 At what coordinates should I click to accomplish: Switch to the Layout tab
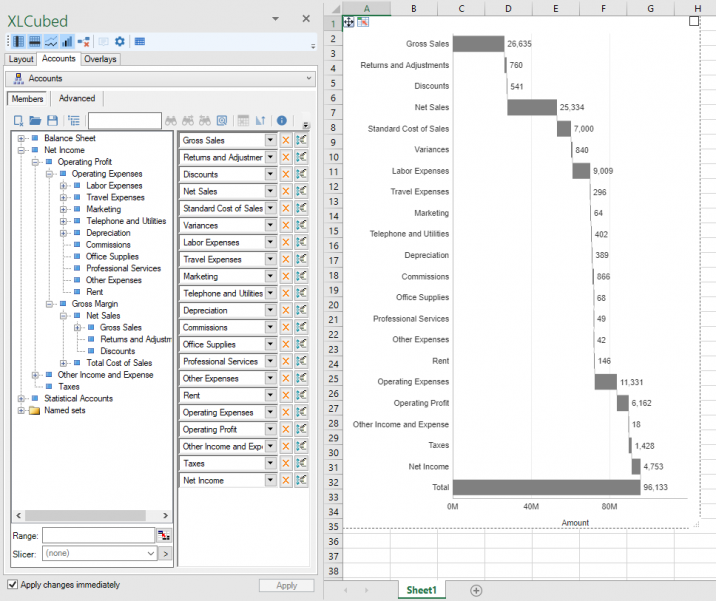20,59
